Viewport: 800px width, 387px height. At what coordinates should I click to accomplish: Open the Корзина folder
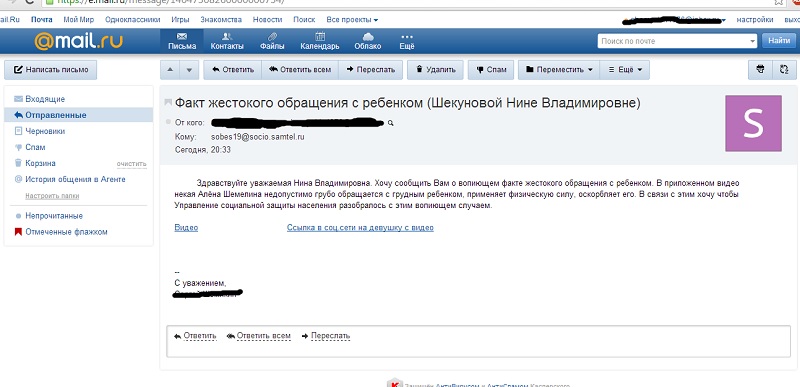point(40,163)
